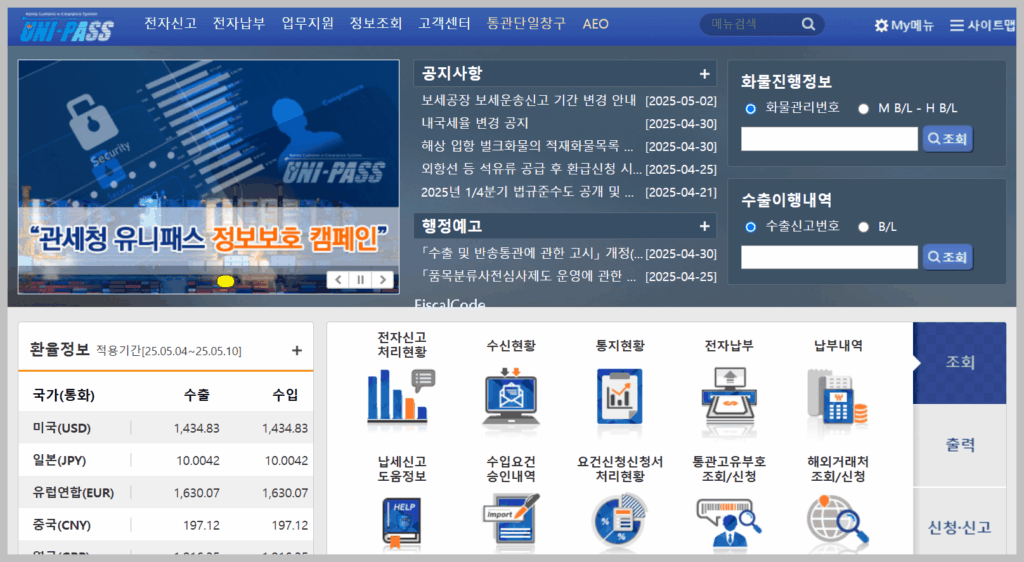Open the 전자신고 처리현황 bar chart icon

[401, 396]
